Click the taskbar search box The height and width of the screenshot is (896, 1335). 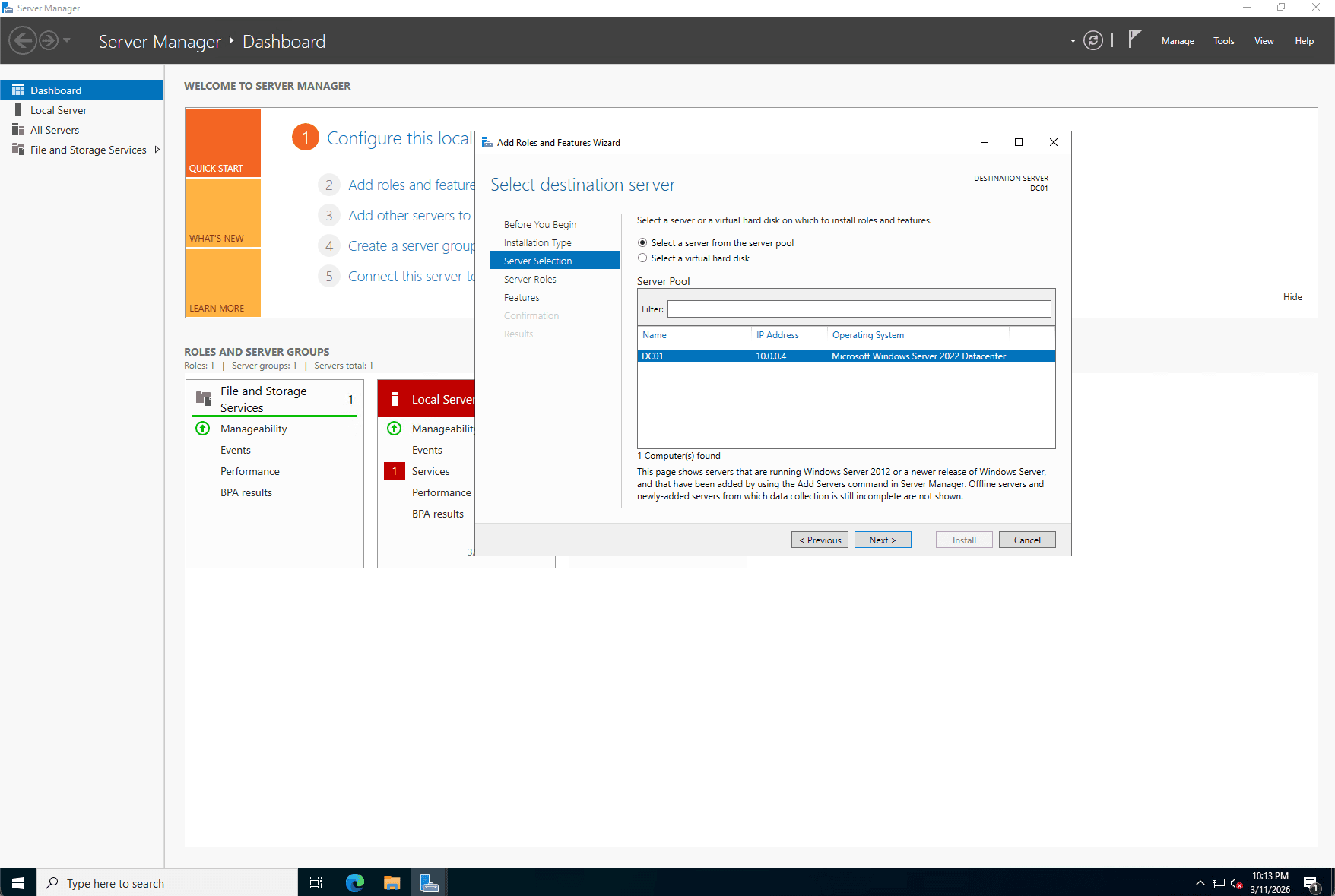[167, 882]
